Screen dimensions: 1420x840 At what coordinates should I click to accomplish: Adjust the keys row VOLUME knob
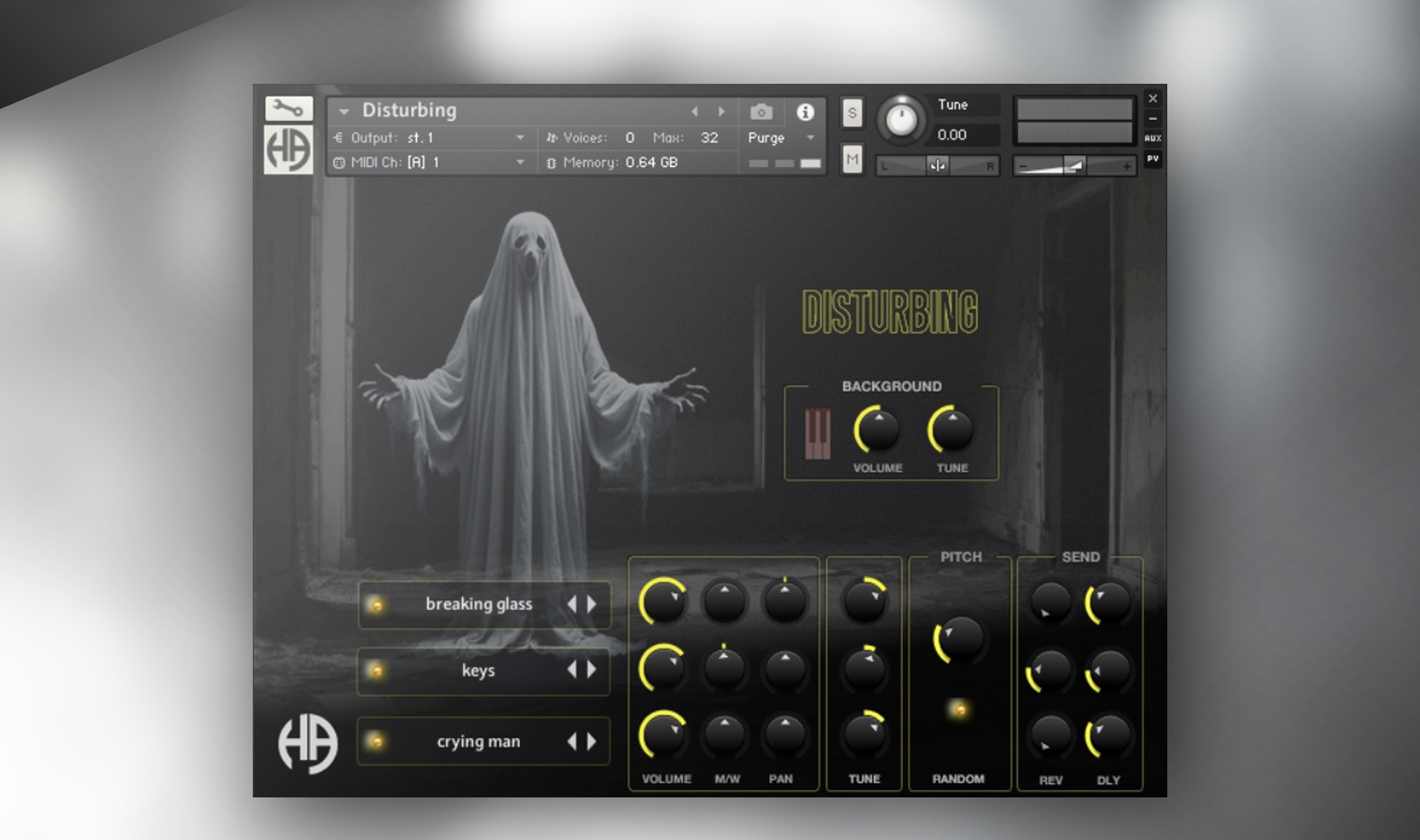tap(663, 668)
